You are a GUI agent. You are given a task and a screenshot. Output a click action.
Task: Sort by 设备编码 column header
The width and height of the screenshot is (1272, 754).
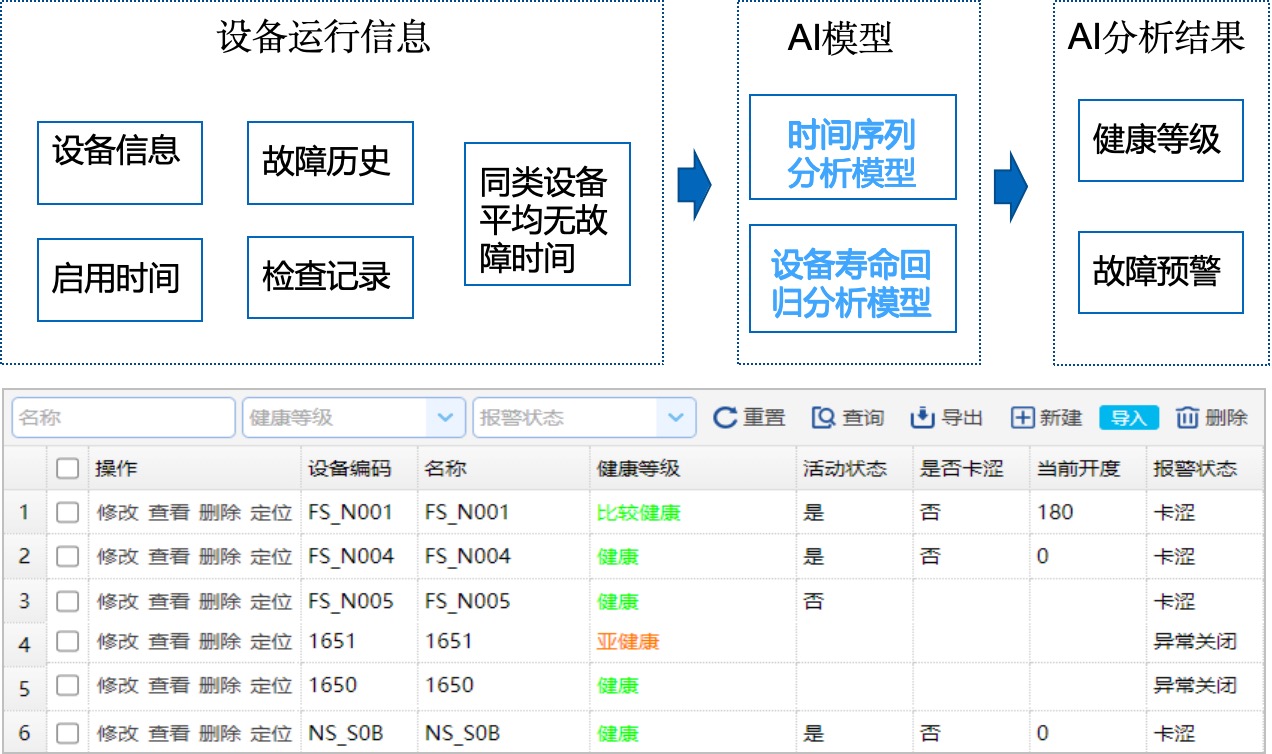(x=349, y=469)
